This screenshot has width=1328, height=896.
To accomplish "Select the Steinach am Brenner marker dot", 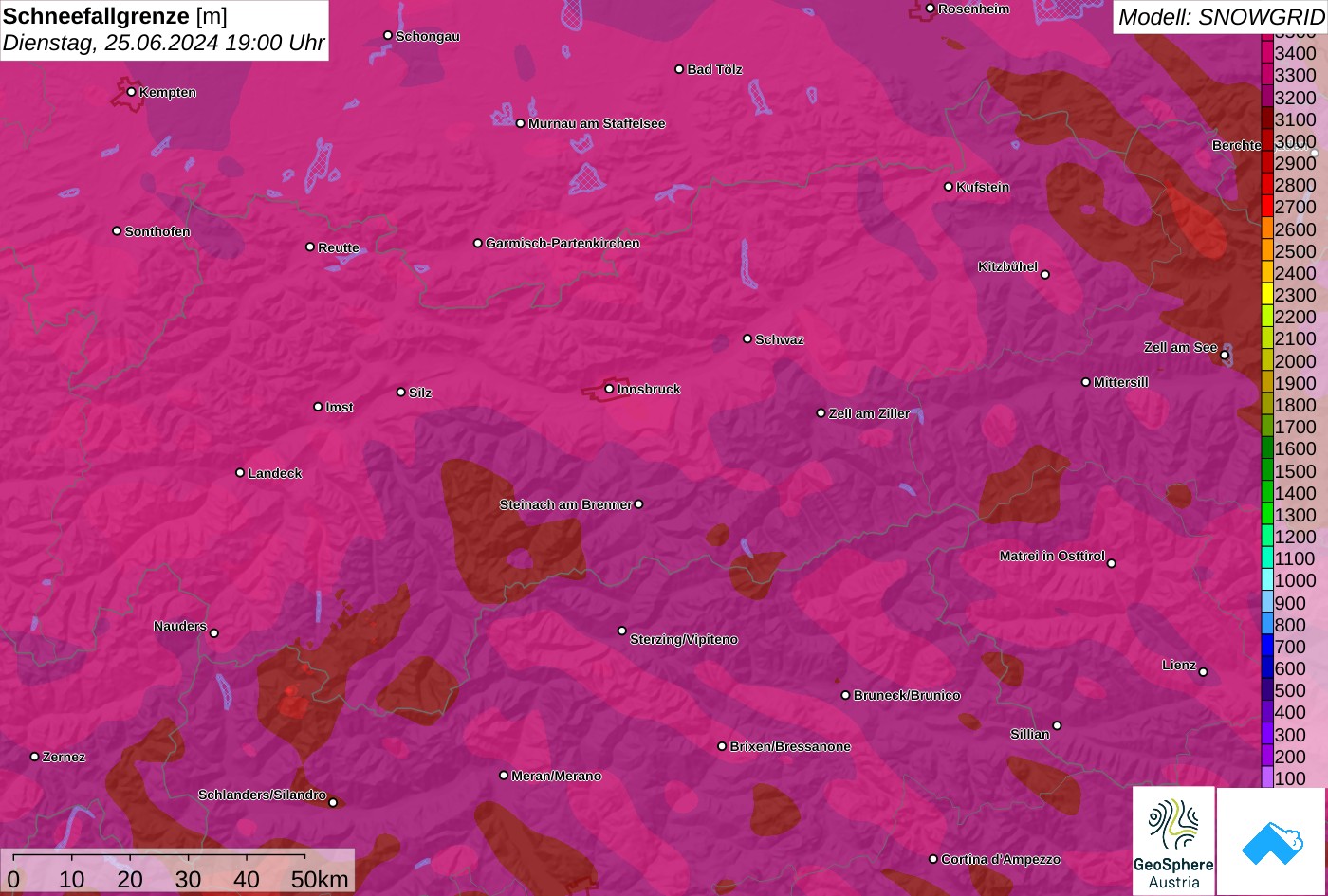I will 638,504.
